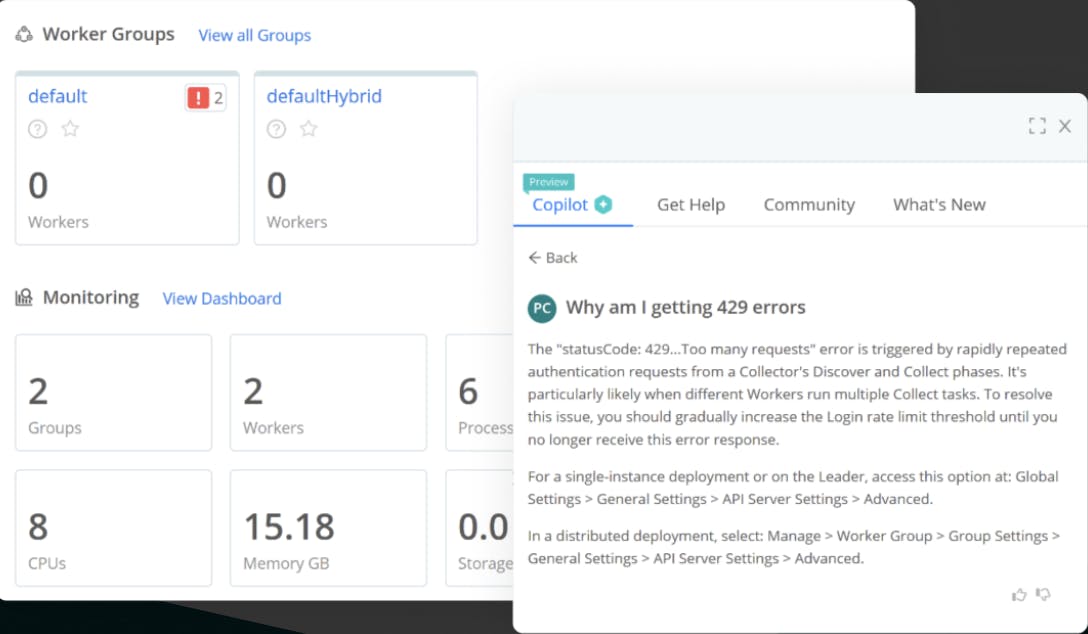Image resolution: width=1088 pixels, height=634 pixels.
Task: Click the Worker Groups section icon
Action: pos(24,35)
